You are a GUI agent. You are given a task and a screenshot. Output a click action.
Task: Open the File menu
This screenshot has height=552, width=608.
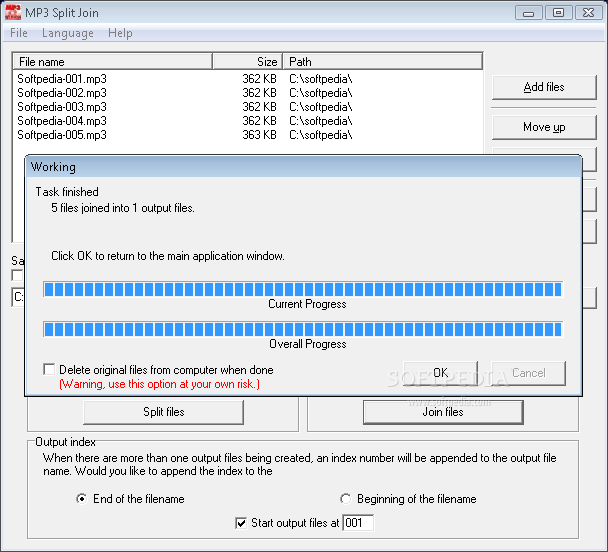click(19, 33)
